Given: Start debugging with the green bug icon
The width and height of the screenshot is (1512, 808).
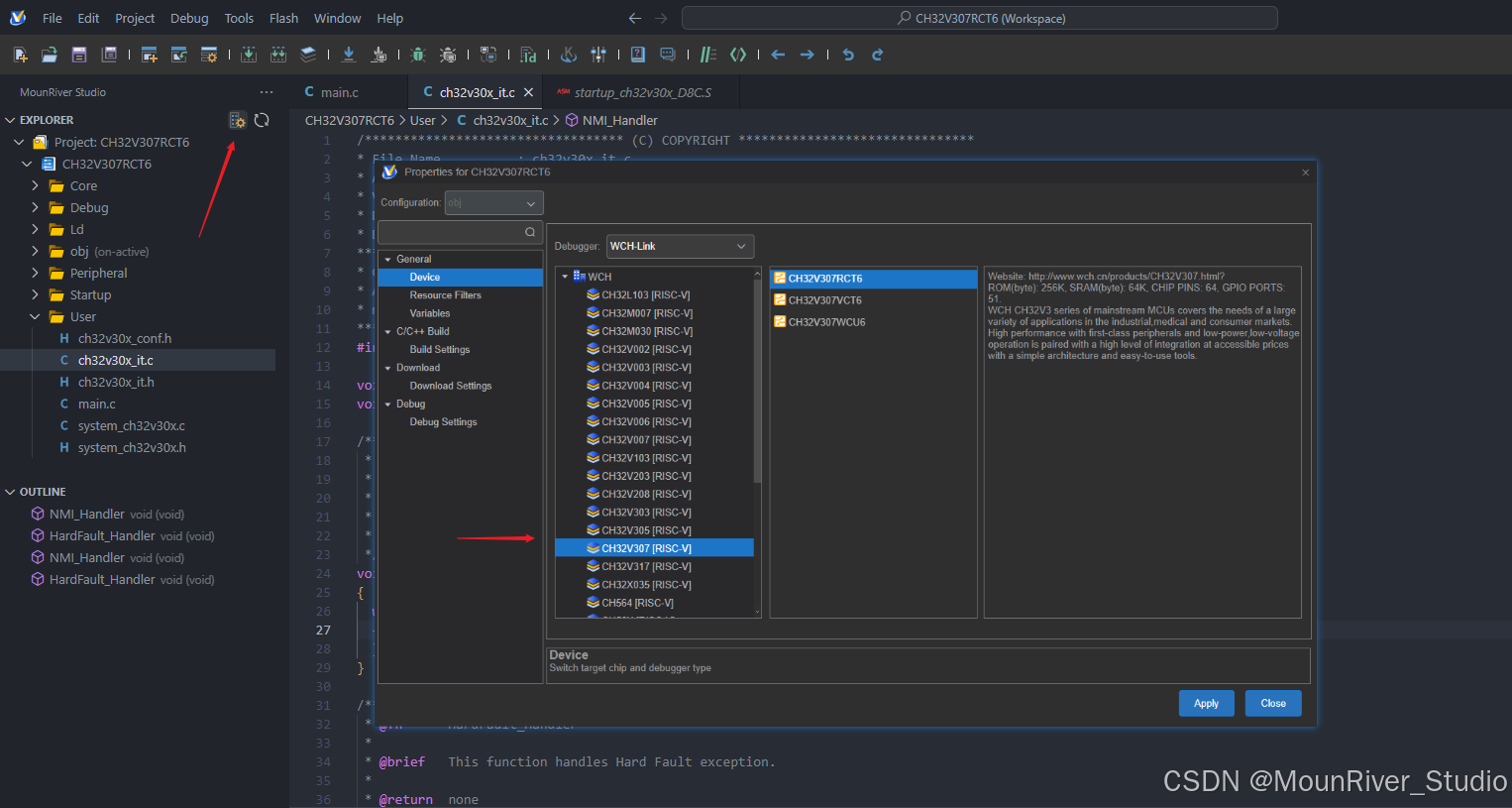Looking at the screenshot, I should pos(418,55).
